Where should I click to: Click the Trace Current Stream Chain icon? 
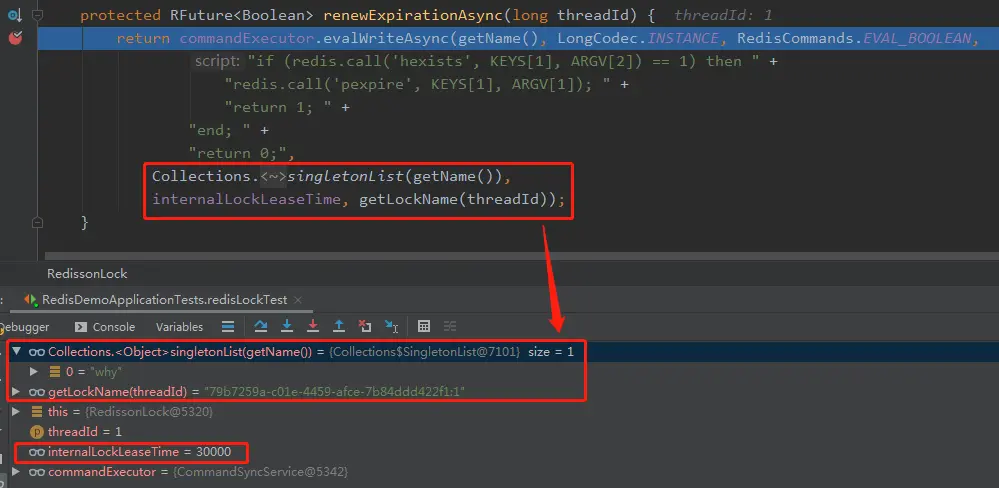point(450,326)
